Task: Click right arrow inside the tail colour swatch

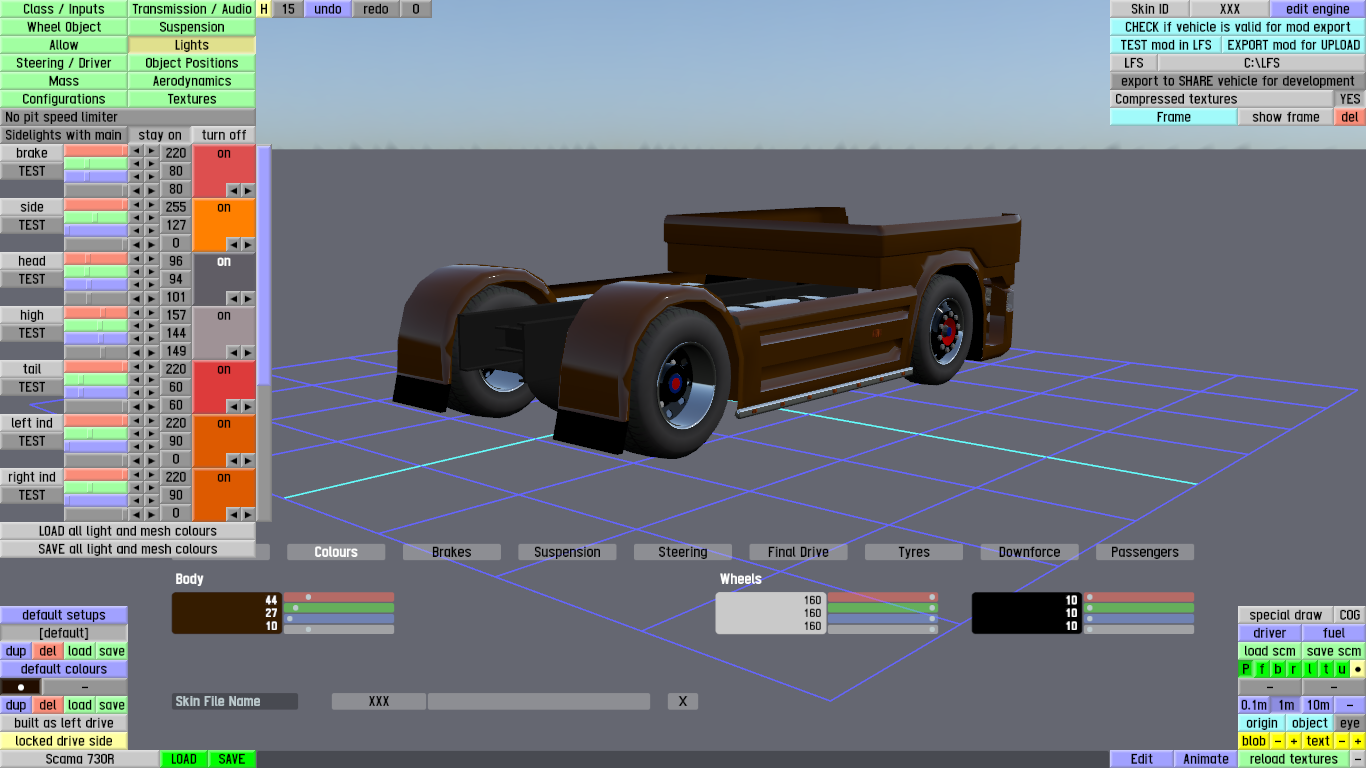Action: point(247,406)
